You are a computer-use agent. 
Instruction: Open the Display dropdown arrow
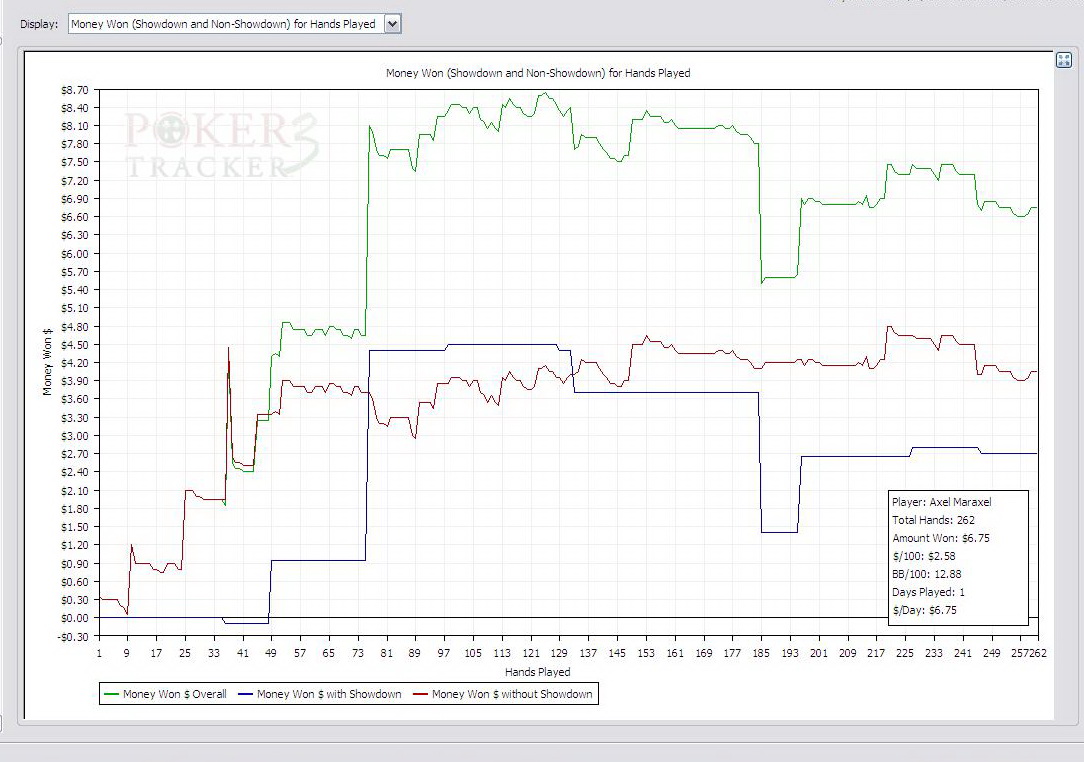click(x=392, y=24)
